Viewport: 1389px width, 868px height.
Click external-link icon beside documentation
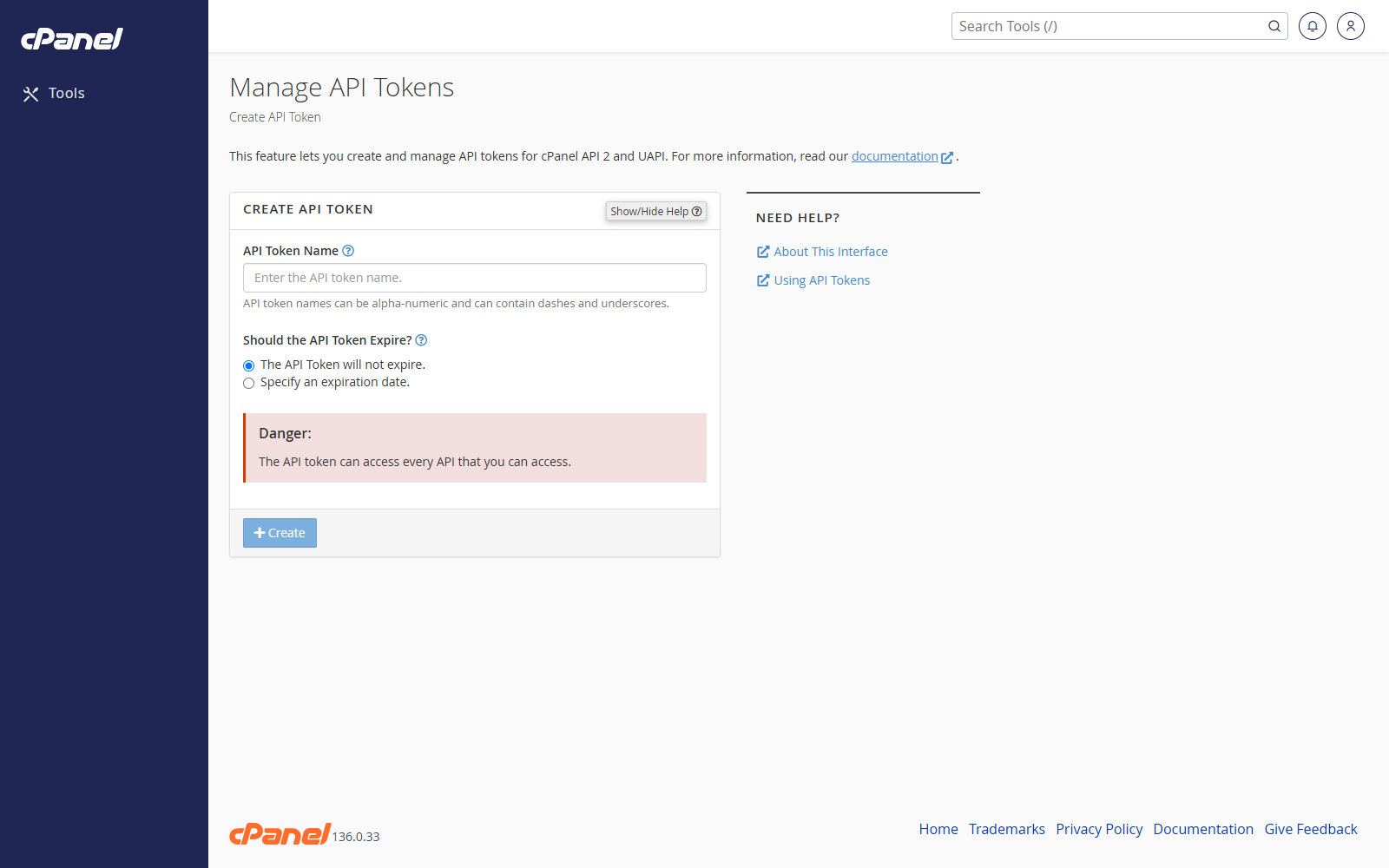click(947, 157)
